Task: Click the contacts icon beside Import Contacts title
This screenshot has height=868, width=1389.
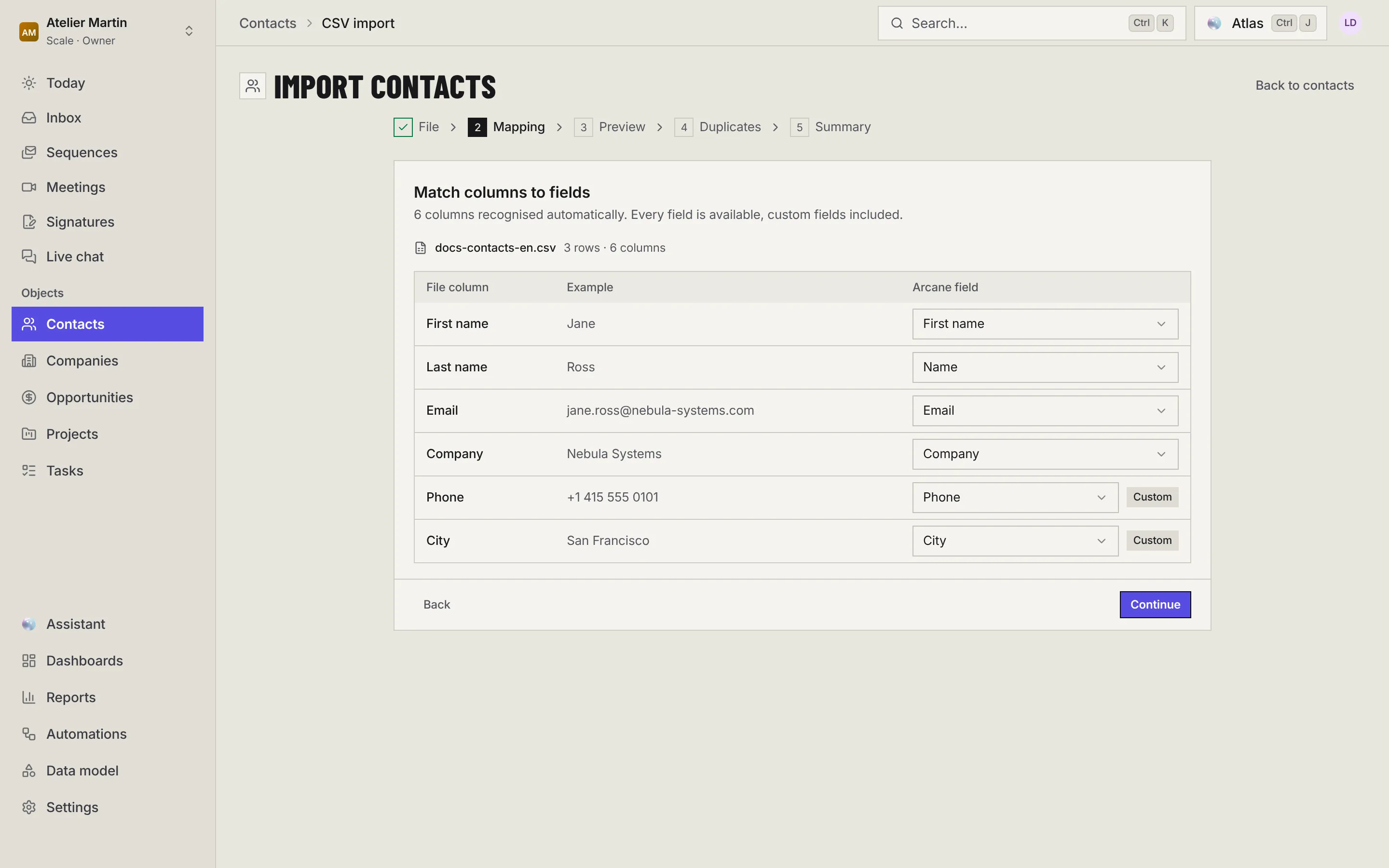Action: [x=253, y=86]
